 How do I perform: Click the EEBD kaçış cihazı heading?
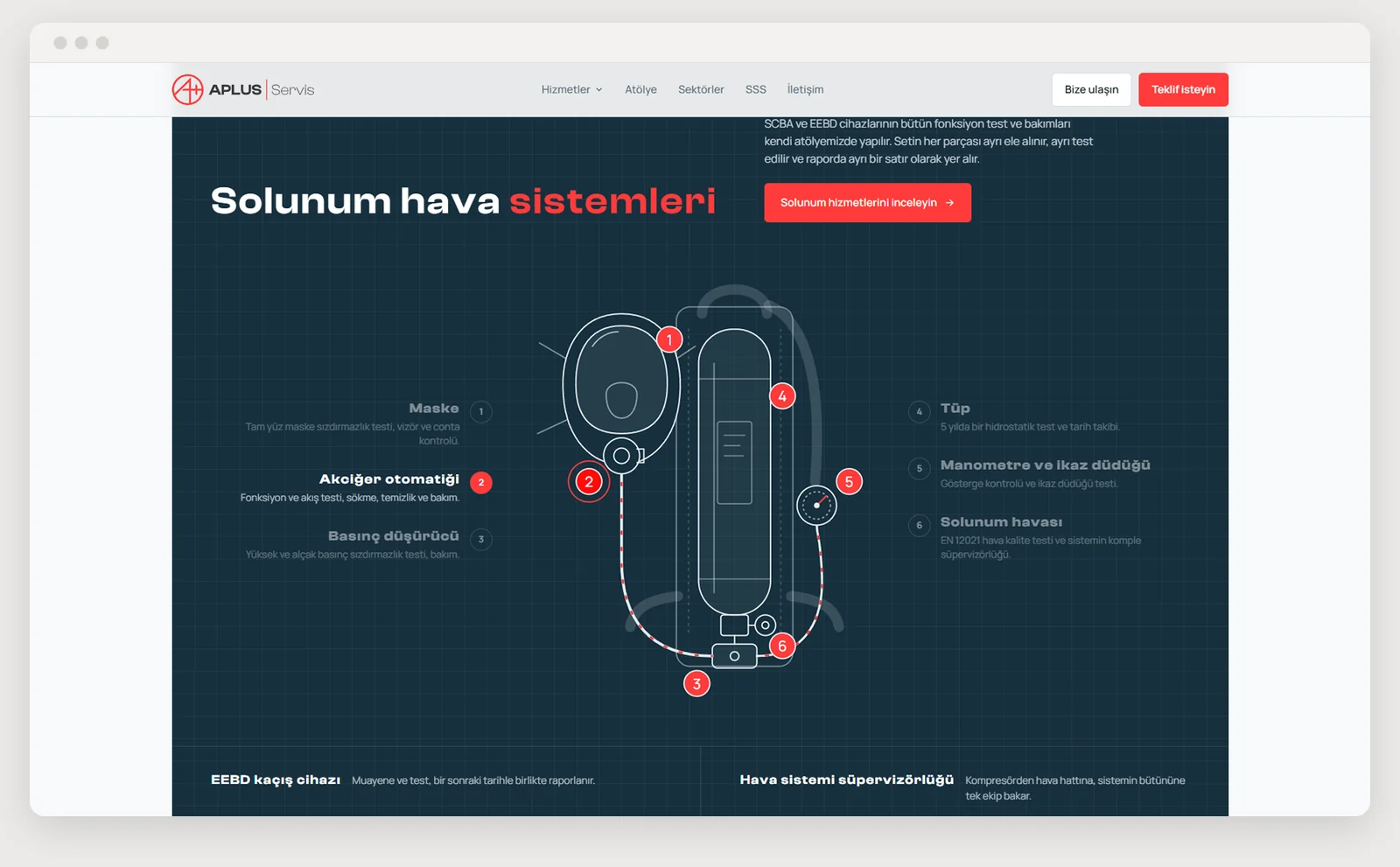(276, 780)
